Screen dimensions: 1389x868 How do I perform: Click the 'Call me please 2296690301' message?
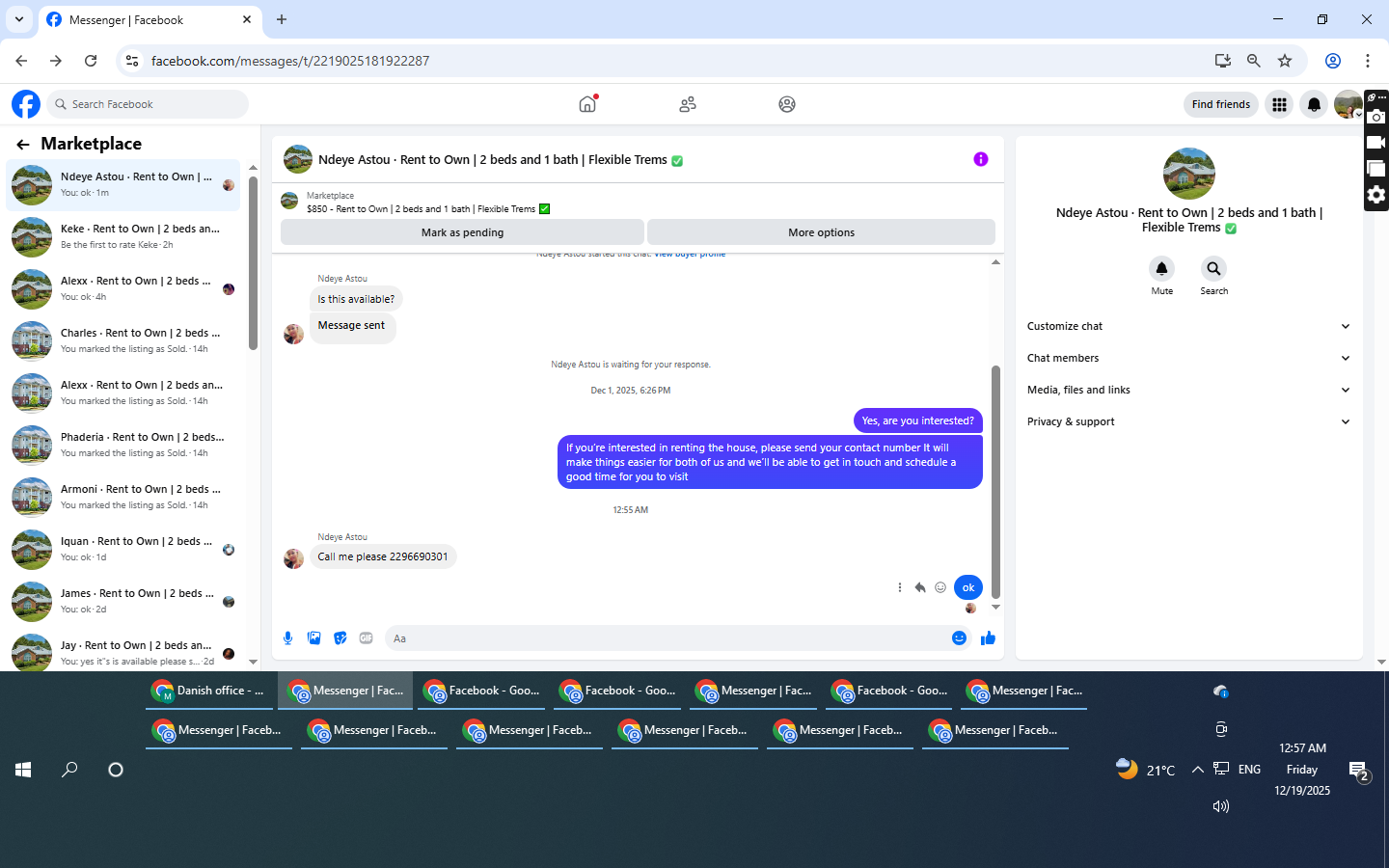[x=383, y=556]
